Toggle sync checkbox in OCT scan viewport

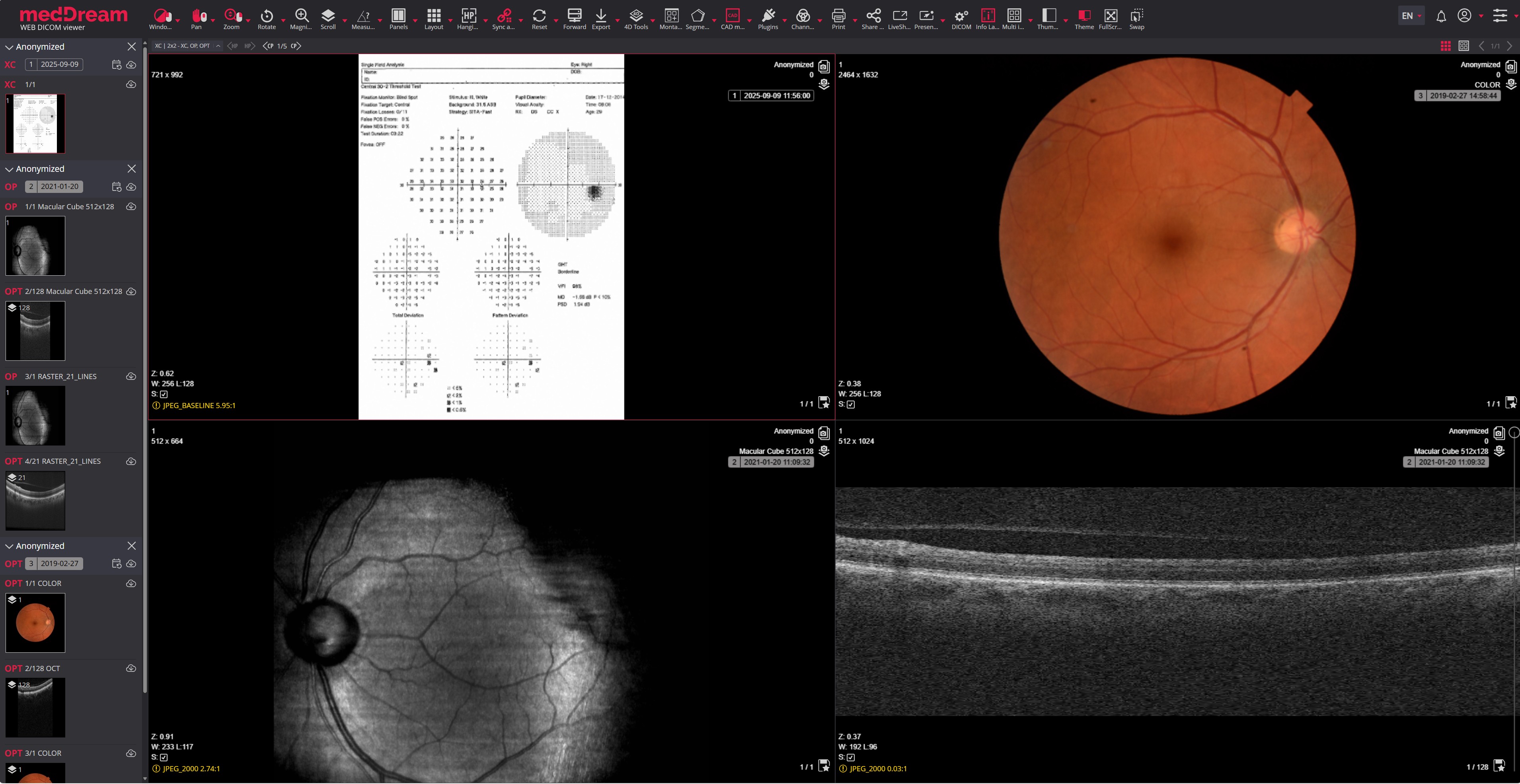851,757
